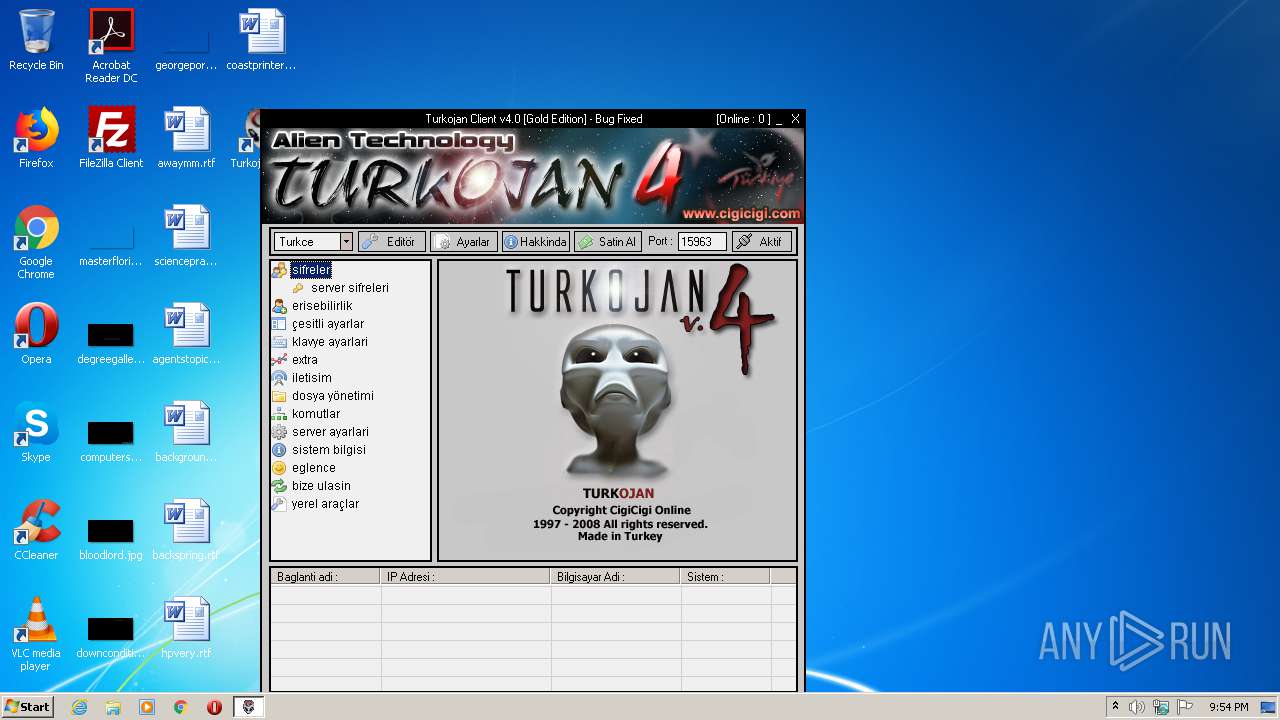
Task: Select eglence category
Action: click(314, 468)
